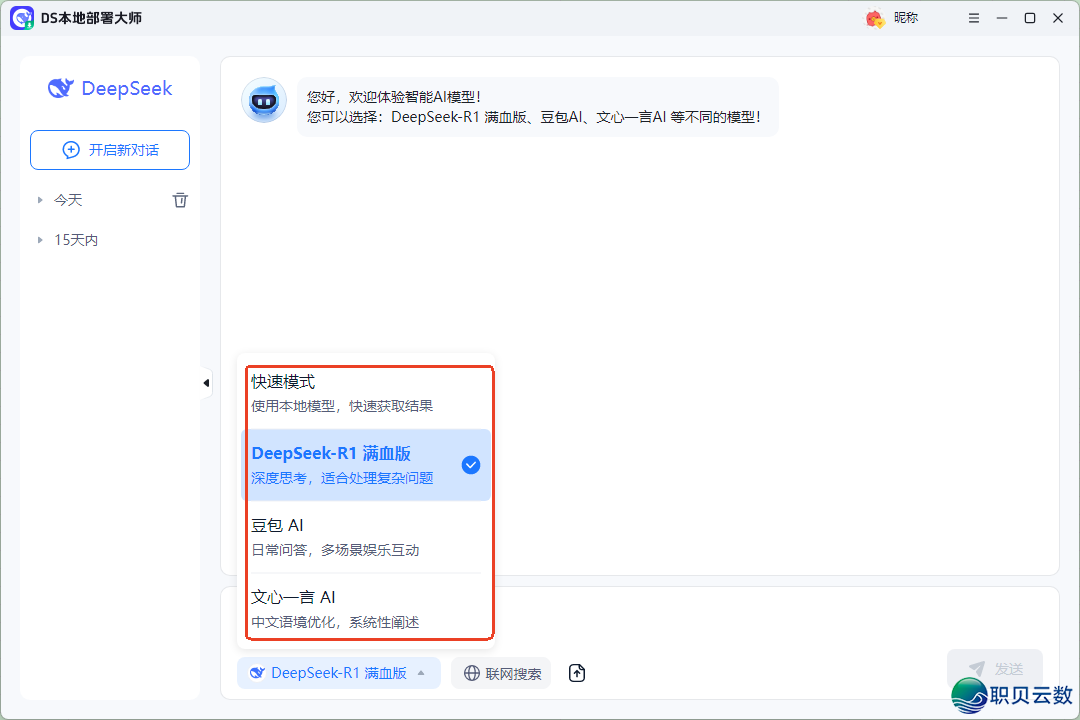Maximize the application window
The image size is (1080, 720).
[x=1030, y=19]
